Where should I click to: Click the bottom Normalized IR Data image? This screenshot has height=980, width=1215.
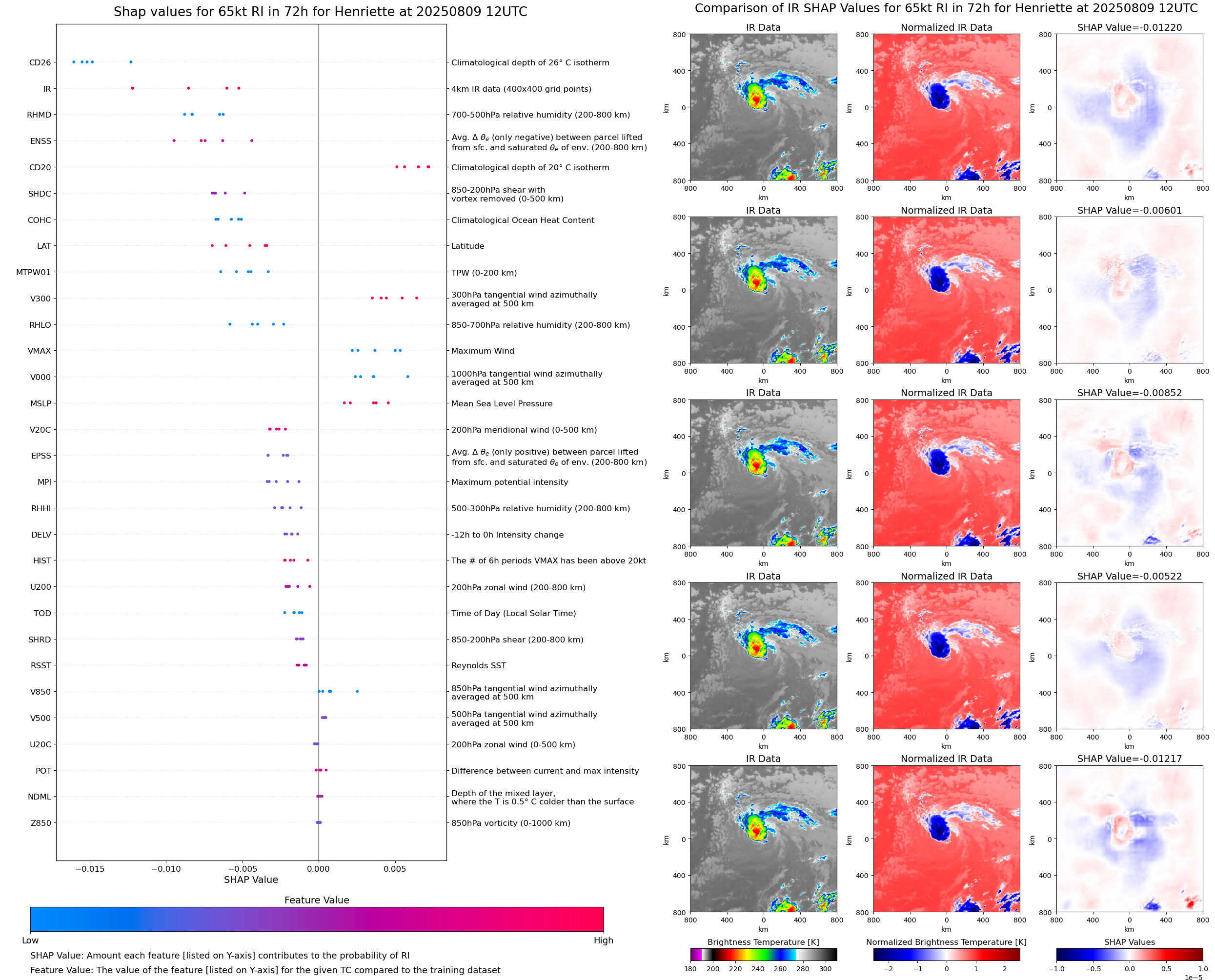coord(946,839)
